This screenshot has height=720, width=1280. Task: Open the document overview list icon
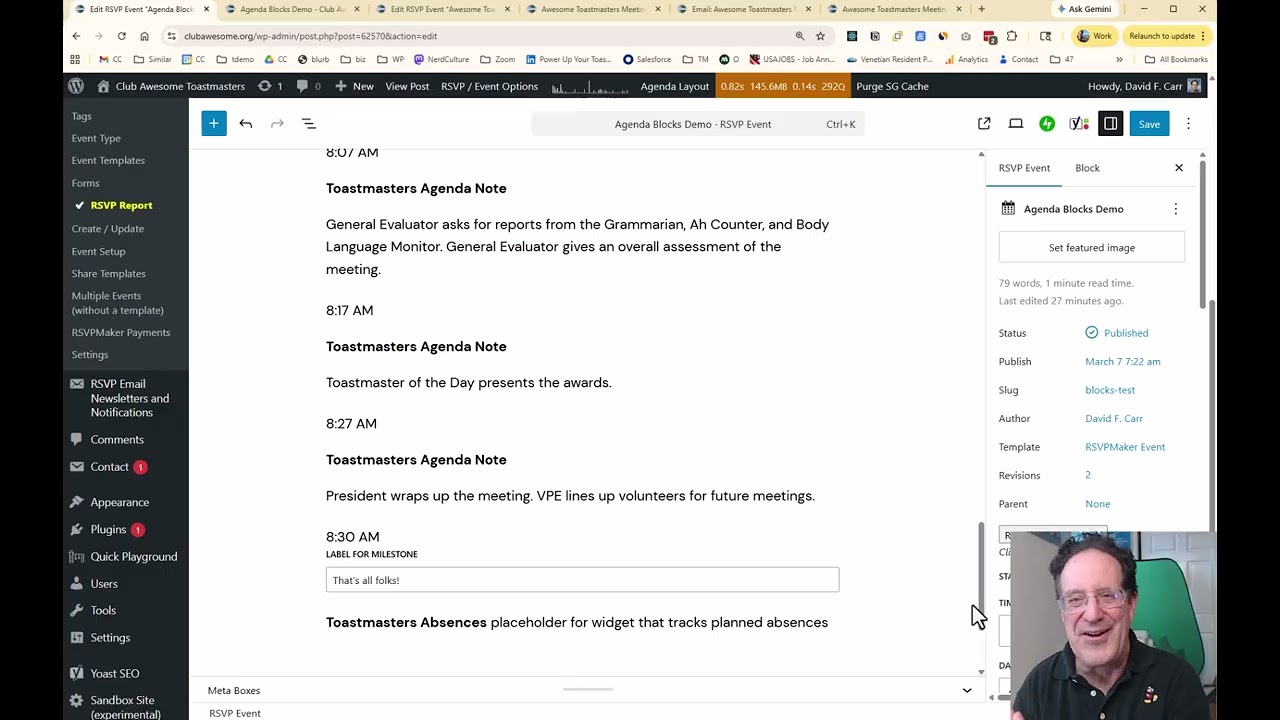click(x=309, y=124)
